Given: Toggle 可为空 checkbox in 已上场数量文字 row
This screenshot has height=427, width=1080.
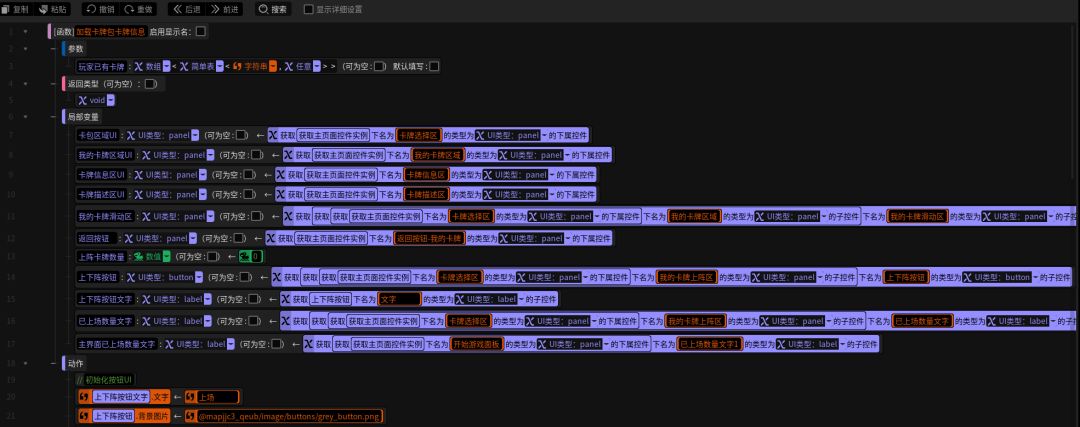Looking at the screenshot, I should pos(252,321).
